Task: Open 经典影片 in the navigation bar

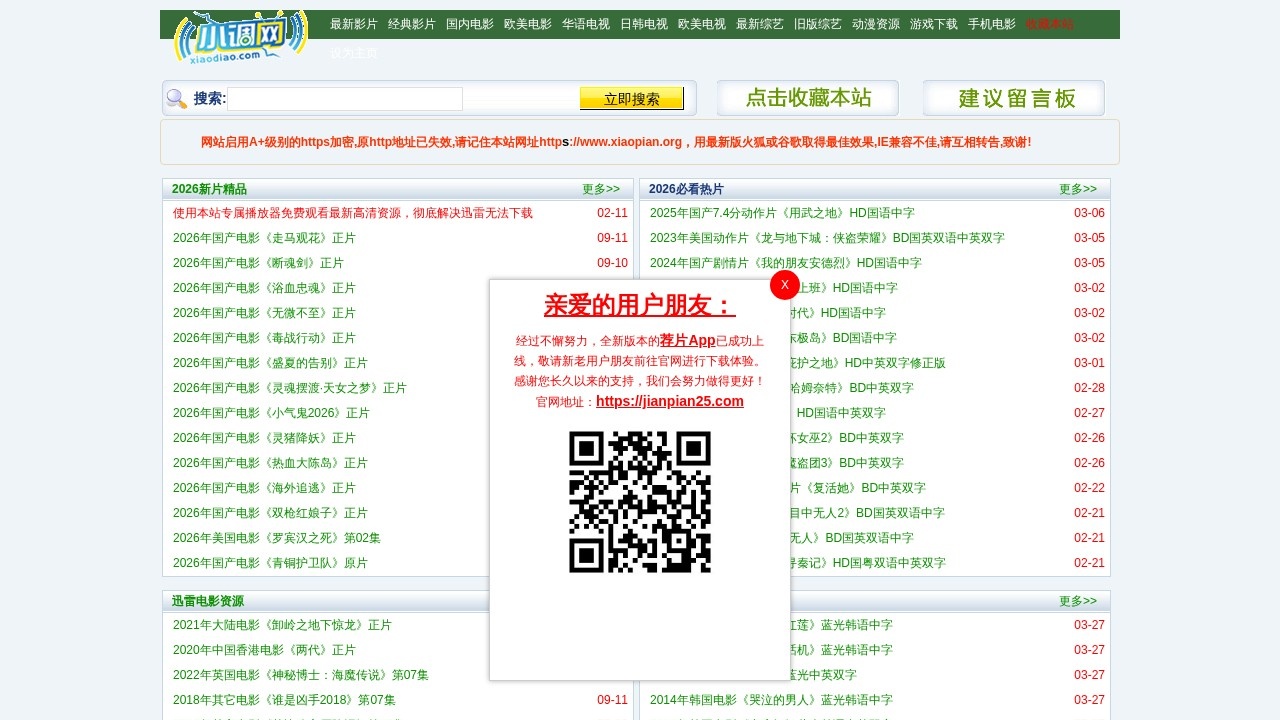Action: [412, 24]
